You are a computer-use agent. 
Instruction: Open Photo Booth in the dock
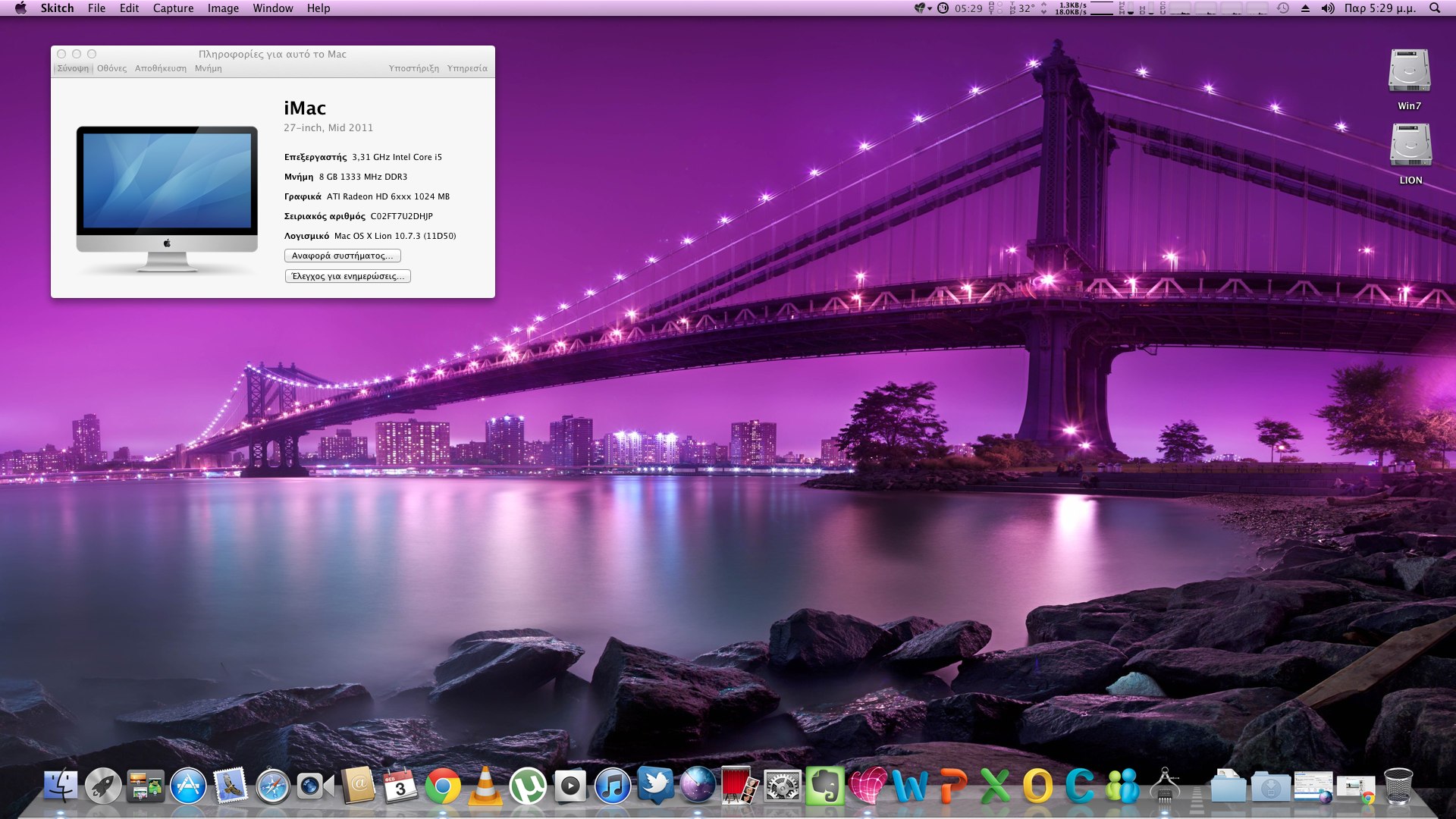[739, 786]
